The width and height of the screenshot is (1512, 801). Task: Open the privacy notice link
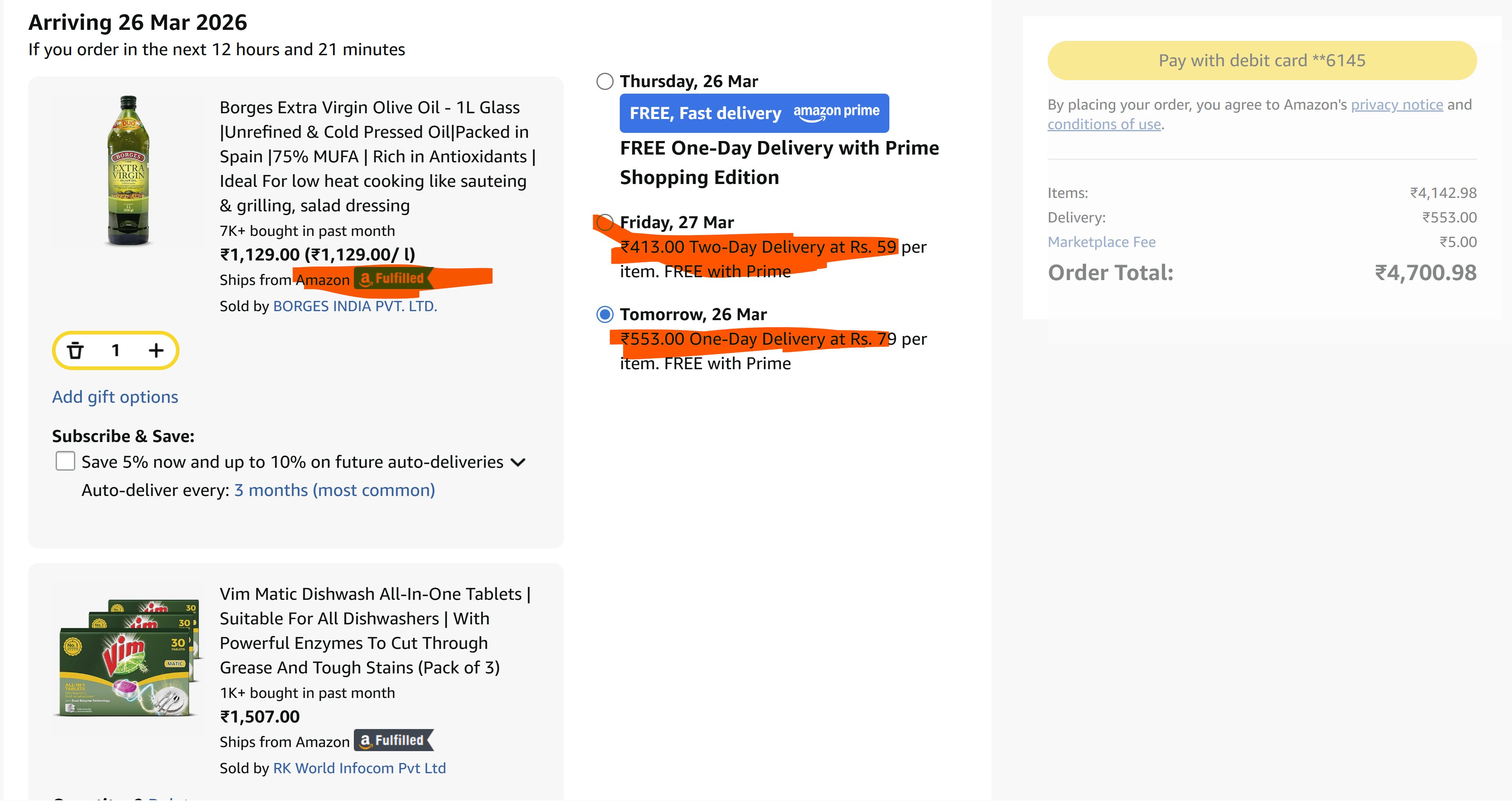click(1396, 104)
